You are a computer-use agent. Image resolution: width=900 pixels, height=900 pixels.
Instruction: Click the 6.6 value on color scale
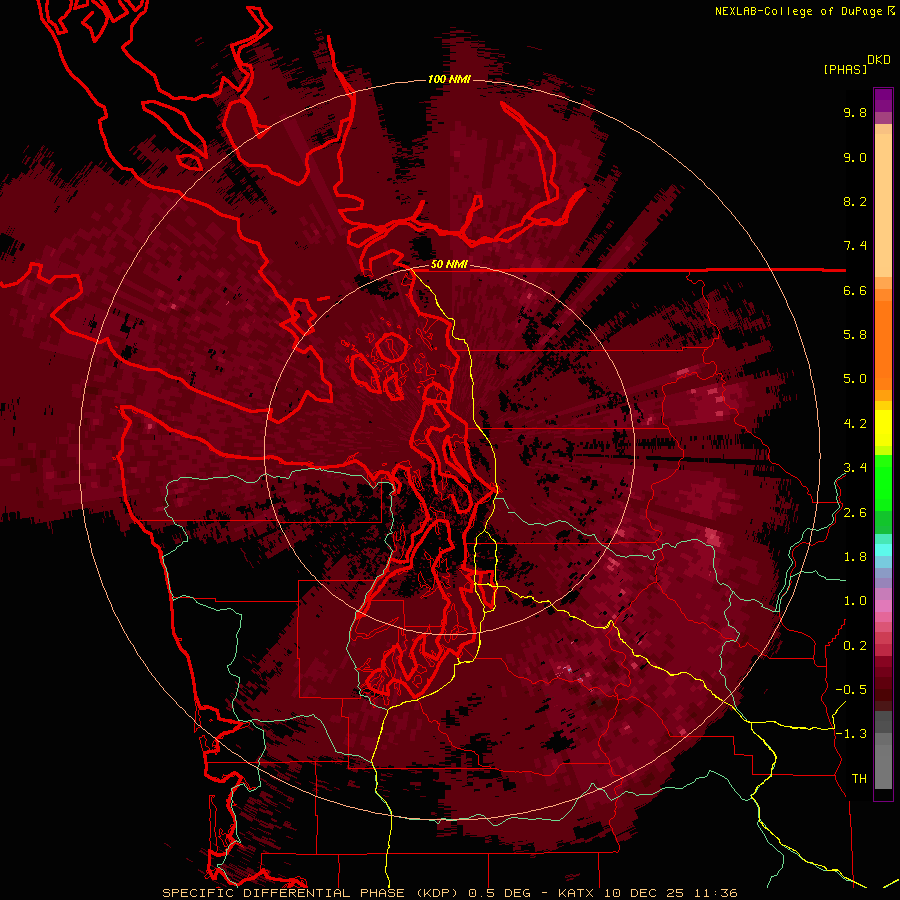click(x=855, y=290)
